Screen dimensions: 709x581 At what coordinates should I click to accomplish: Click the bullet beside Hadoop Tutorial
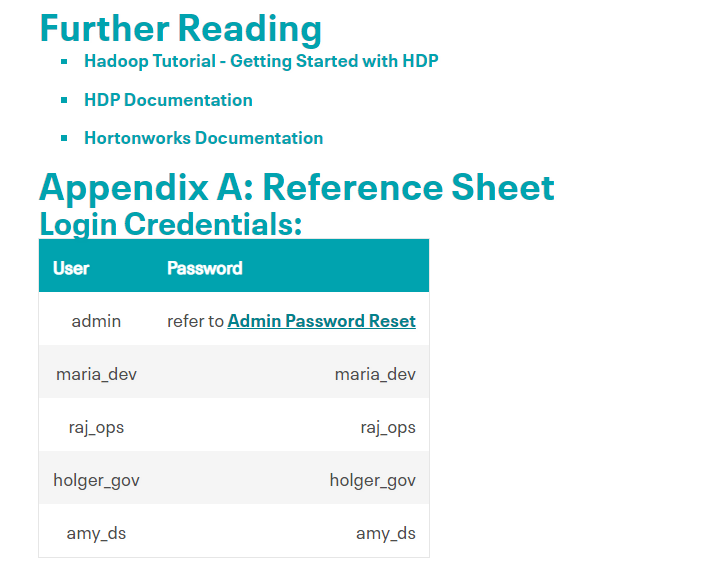pyautogui.click(x=64, y=62)
